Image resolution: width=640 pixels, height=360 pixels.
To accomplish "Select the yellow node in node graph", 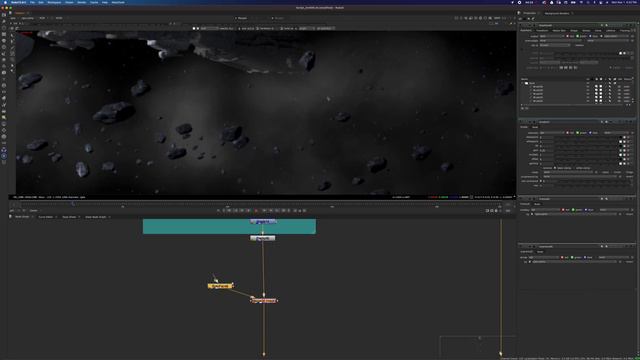I will pyautogui.click(x=220, y=286).
